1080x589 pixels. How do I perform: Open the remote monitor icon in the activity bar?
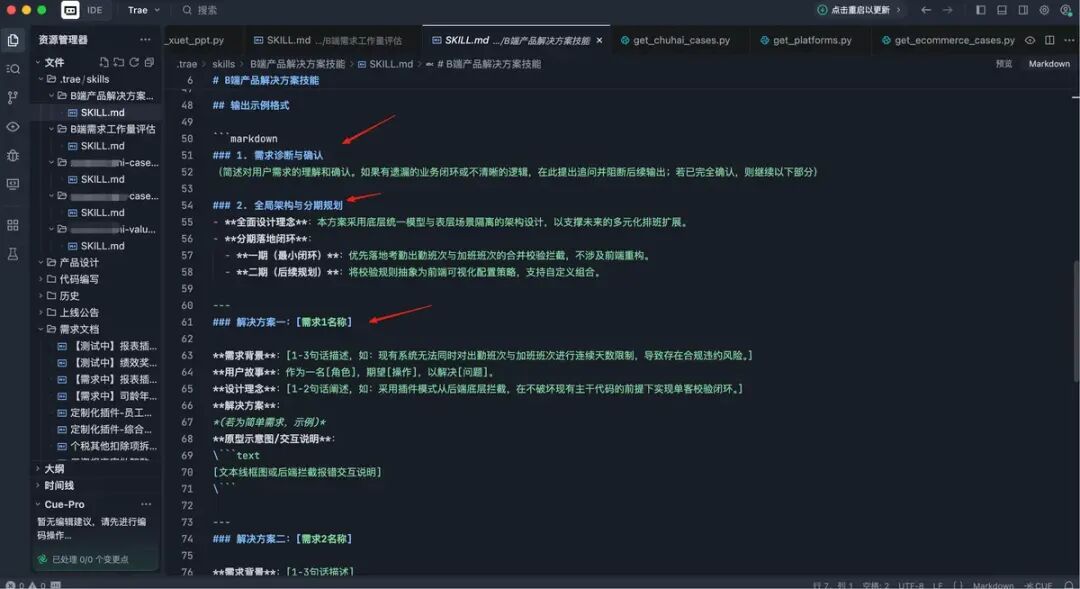(x=12, y=184)
